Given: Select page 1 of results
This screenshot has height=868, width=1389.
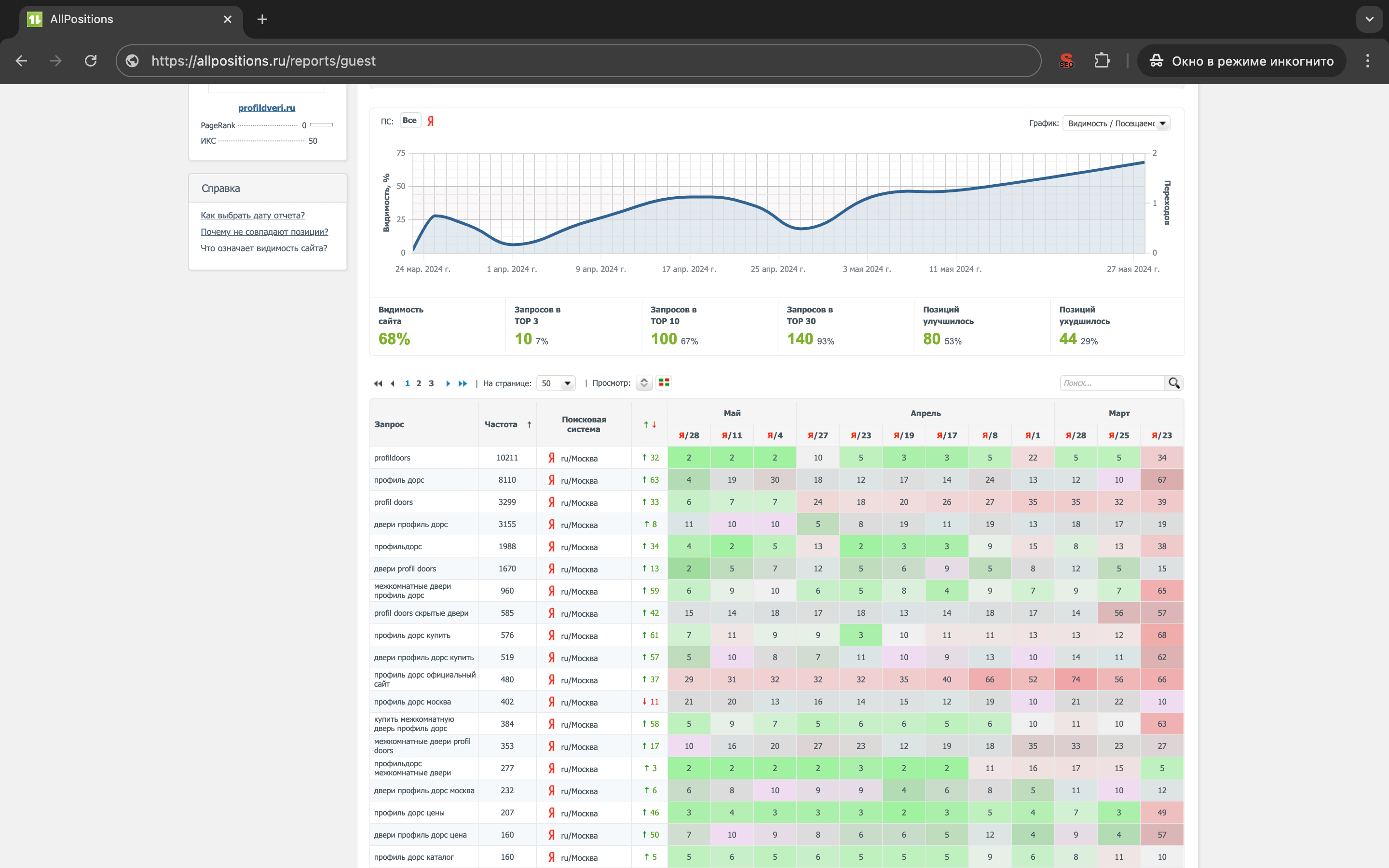Looking at the screenshot, I should tap(407, 383).
